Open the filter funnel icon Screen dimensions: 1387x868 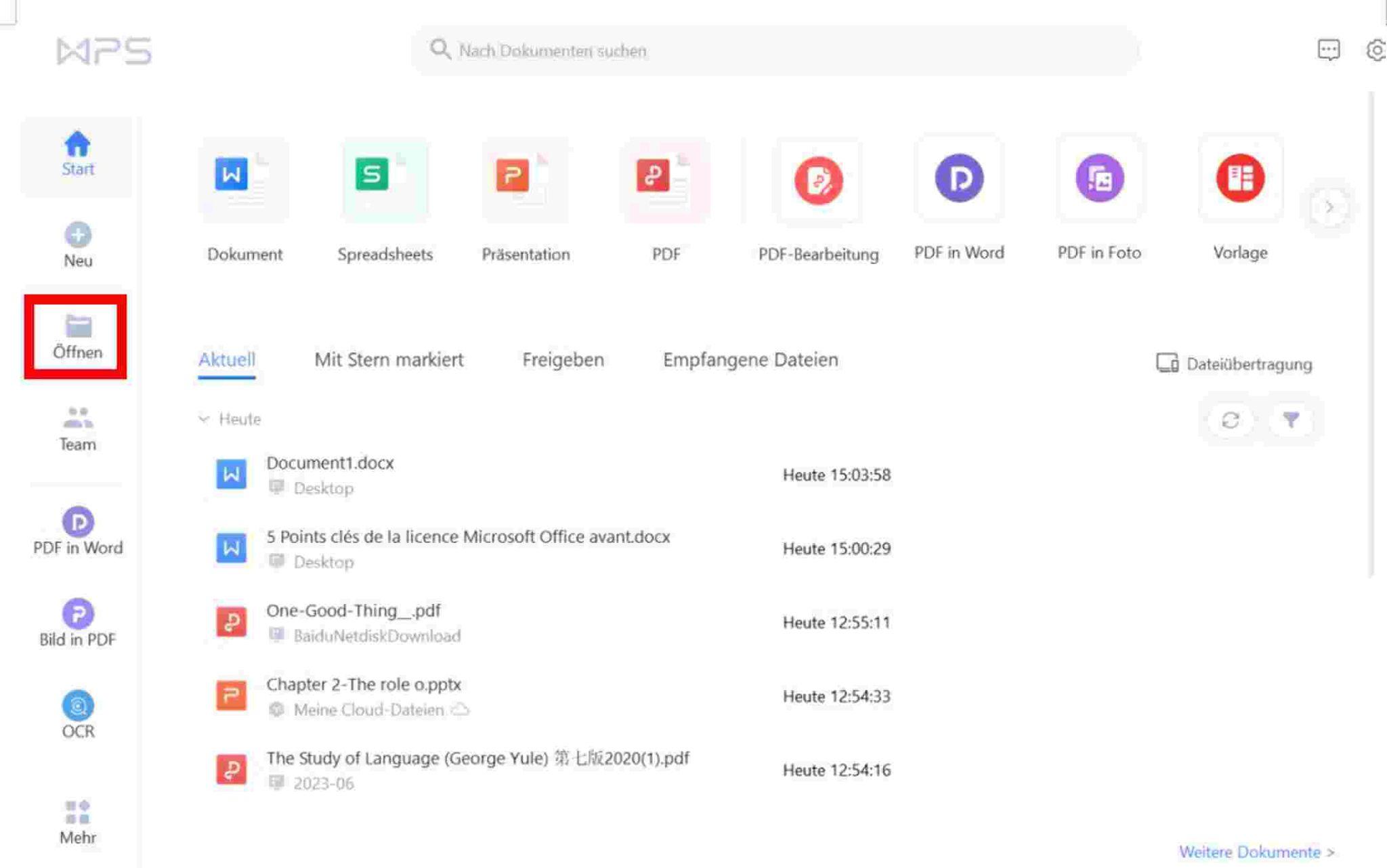tap(1291, 420)
